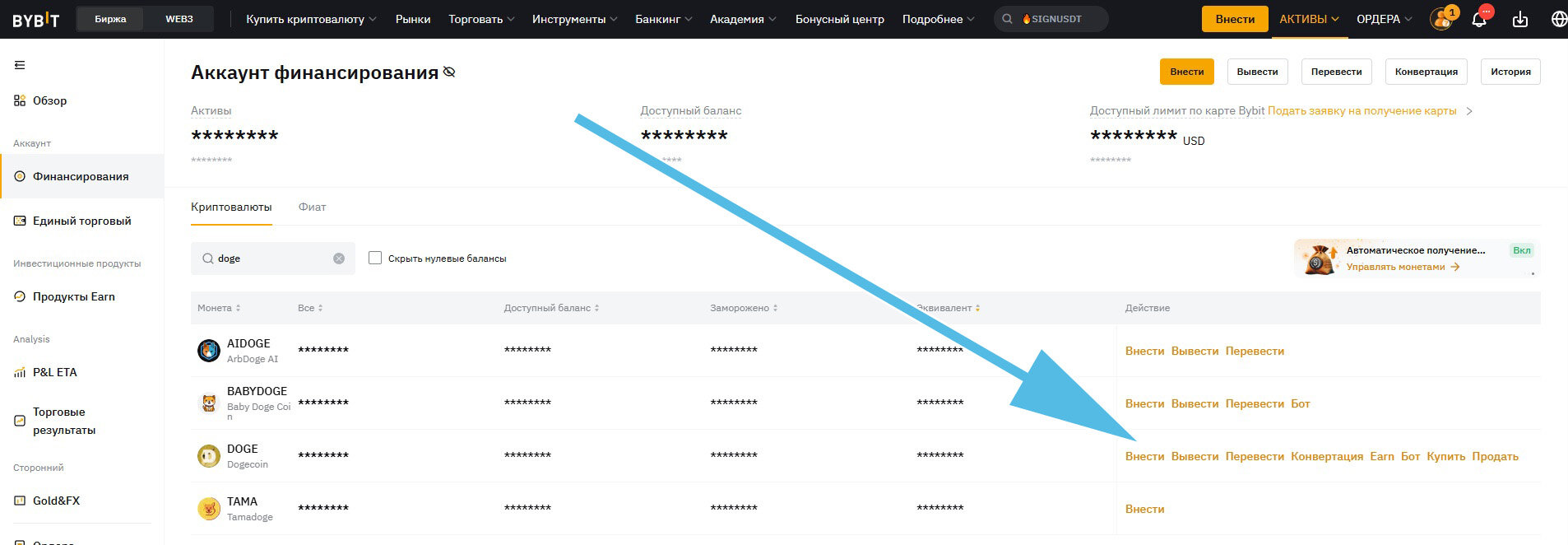The width and height of the screenshot is (1568, 545).
Task: Open Обзор in sidebar
Action: point(49,100)
